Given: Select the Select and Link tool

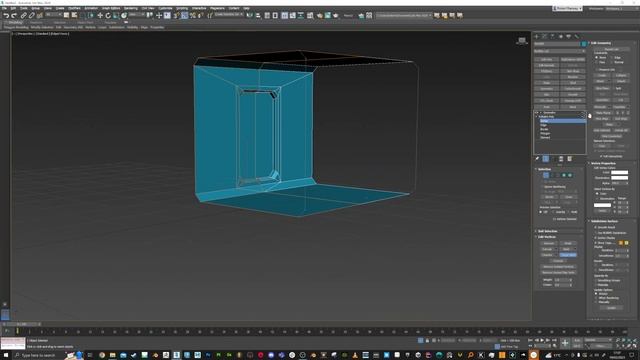Looking at the screenshot, I should 23,16.
